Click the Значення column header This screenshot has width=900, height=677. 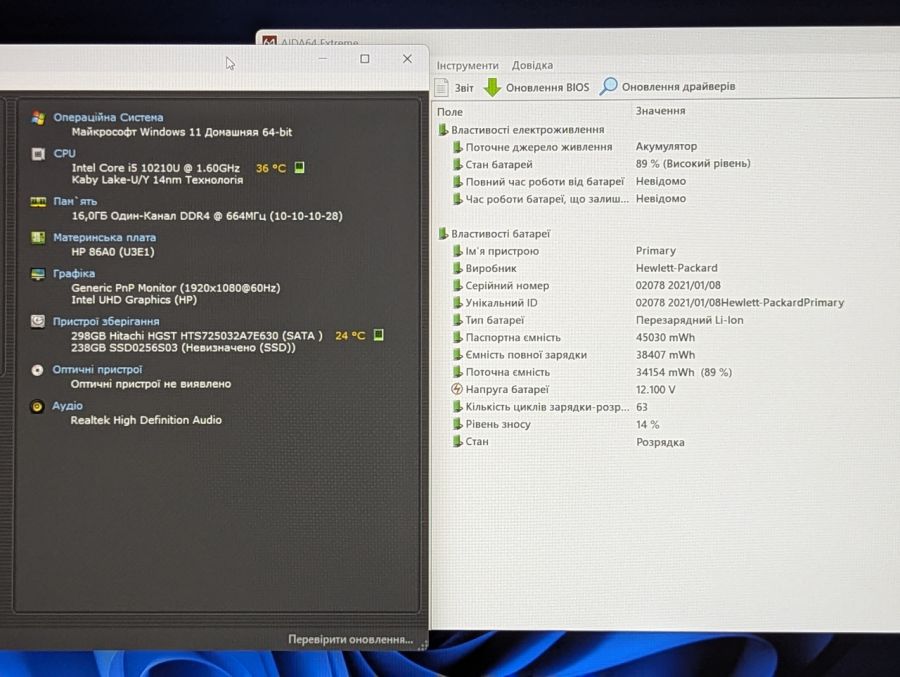(660, 110)
